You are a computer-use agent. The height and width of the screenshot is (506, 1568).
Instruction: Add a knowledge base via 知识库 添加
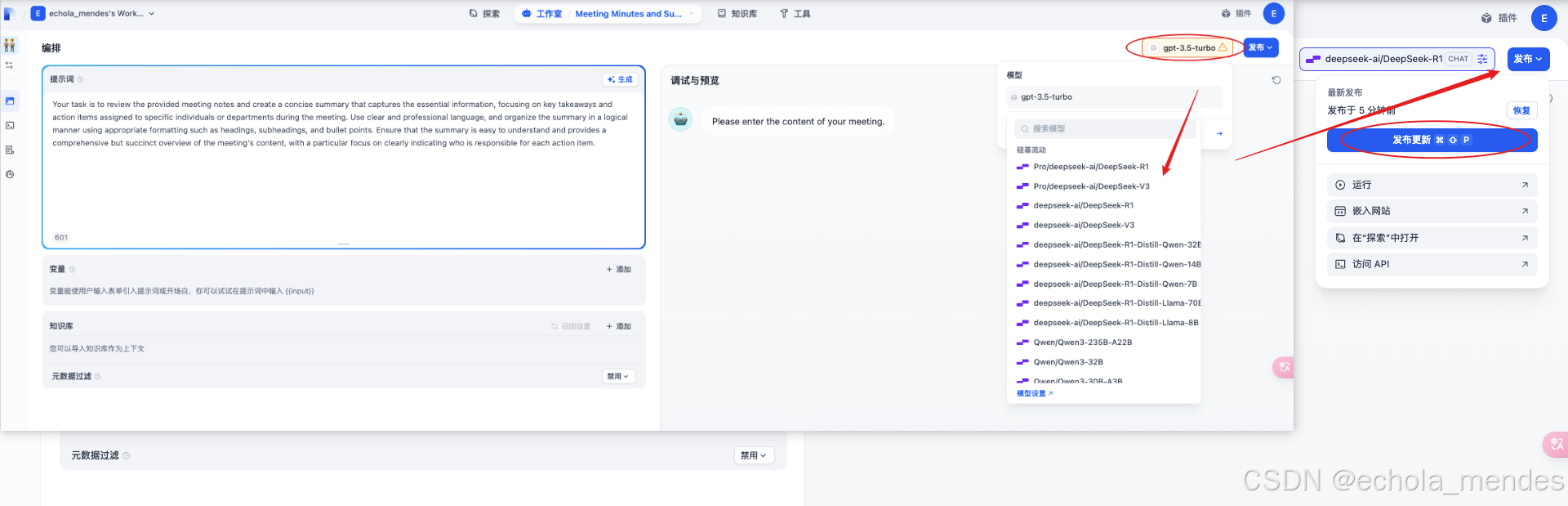pos(619,326)
